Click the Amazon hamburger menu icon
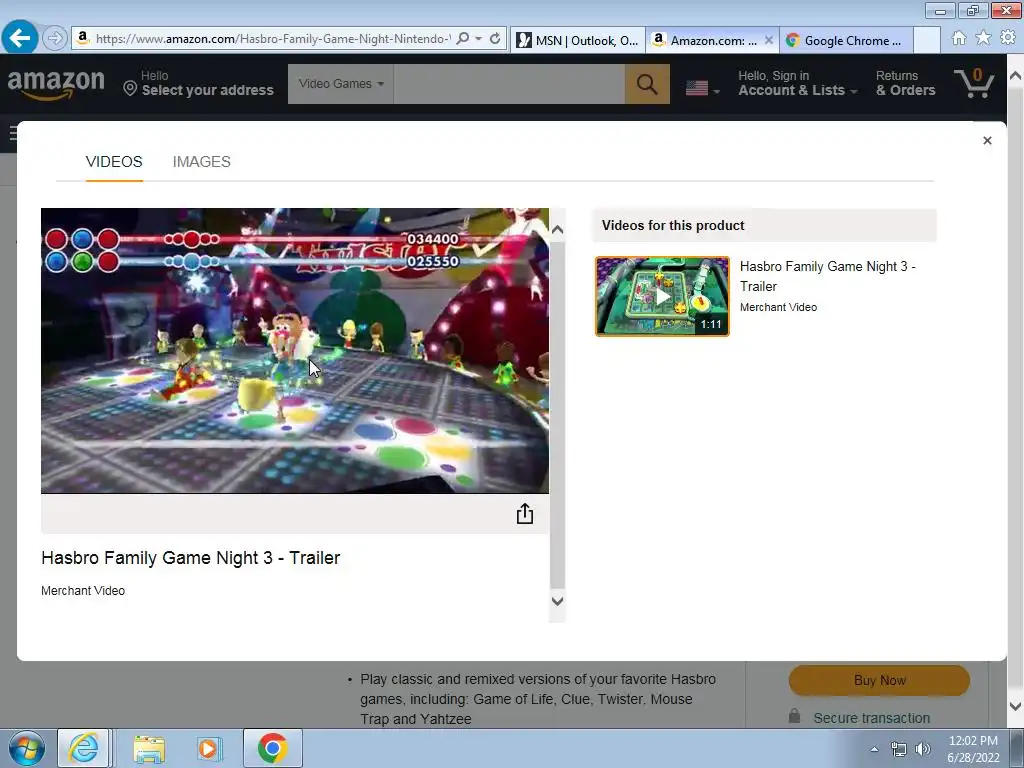This screenshot has height=768, width=1024. [x=12, y=135]
